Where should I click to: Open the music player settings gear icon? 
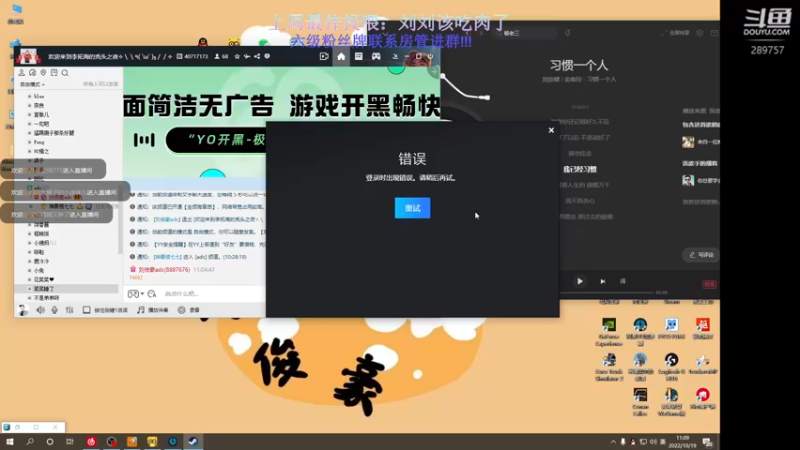pos(699,33)
